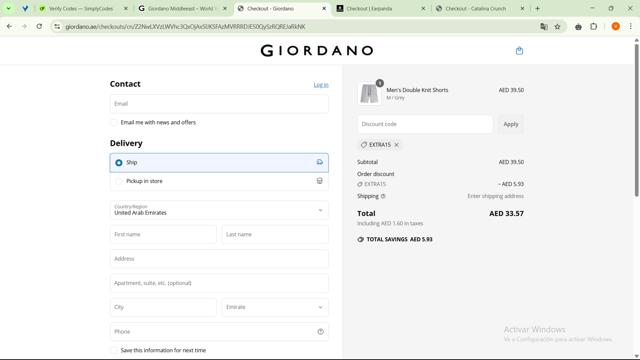Open the Chrome three-dot menu
The image size is (640, 360).
631,27
